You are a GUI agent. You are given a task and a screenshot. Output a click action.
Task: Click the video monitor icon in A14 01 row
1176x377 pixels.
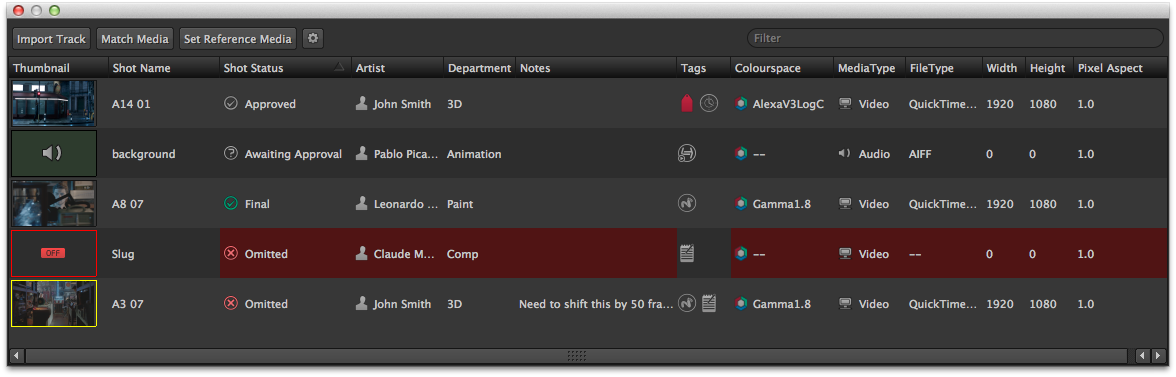point(845,103)
